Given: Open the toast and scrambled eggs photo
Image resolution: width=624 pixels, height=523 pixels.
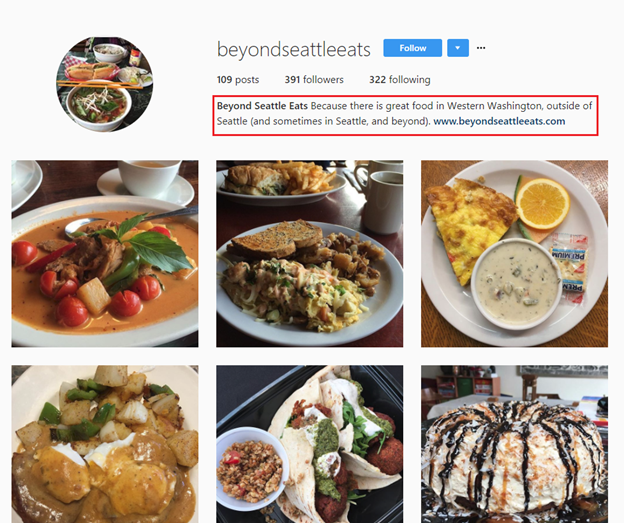Looking at the screenshot, I should [x=310, y=254].
